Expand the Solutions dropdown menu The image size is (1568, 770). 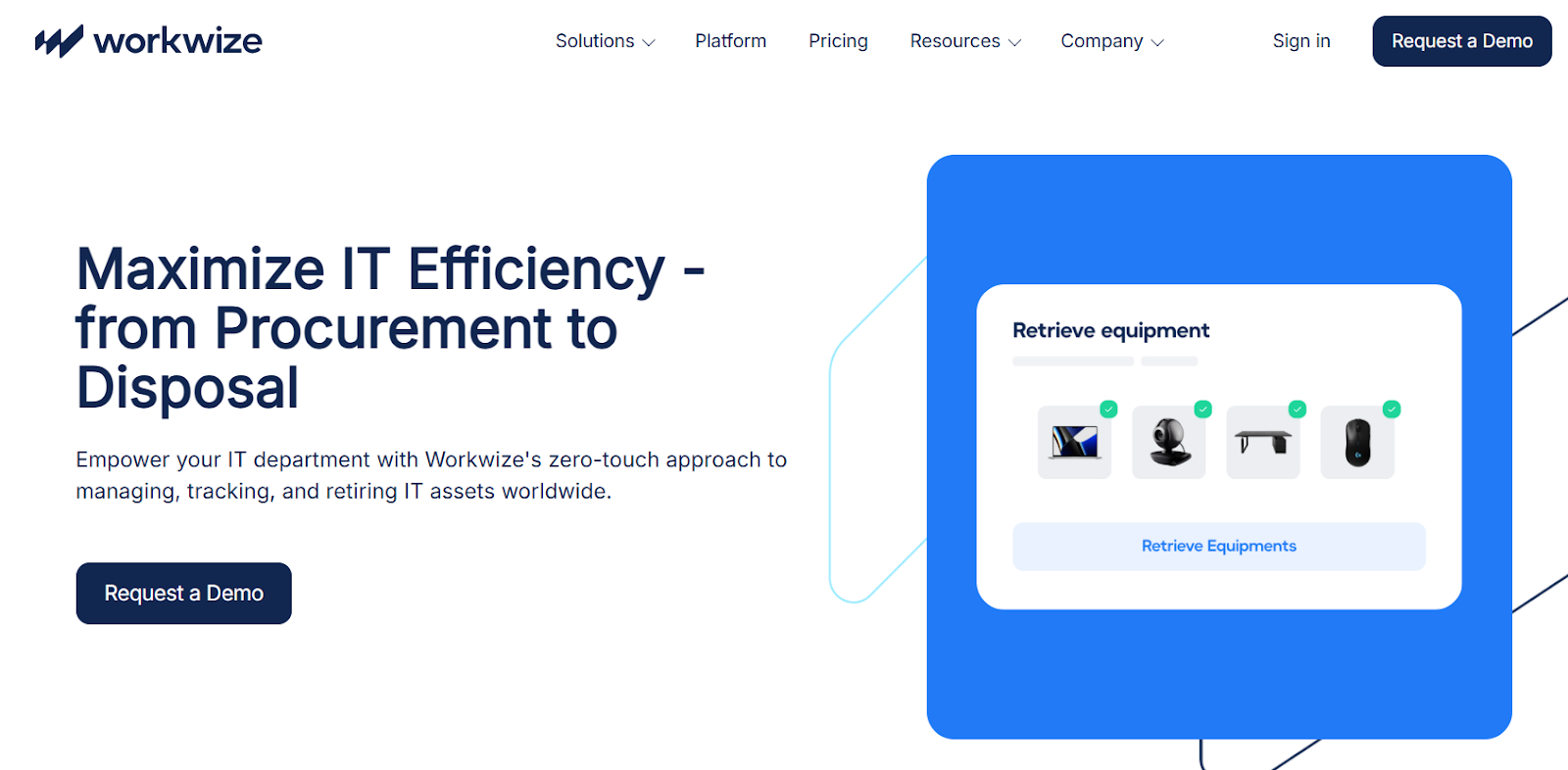point(605,41)
